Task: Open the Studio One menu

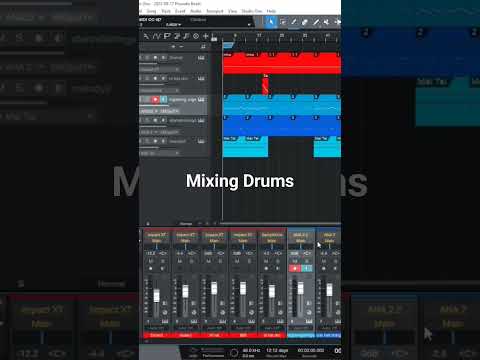Action: click(x=252, y=11)
